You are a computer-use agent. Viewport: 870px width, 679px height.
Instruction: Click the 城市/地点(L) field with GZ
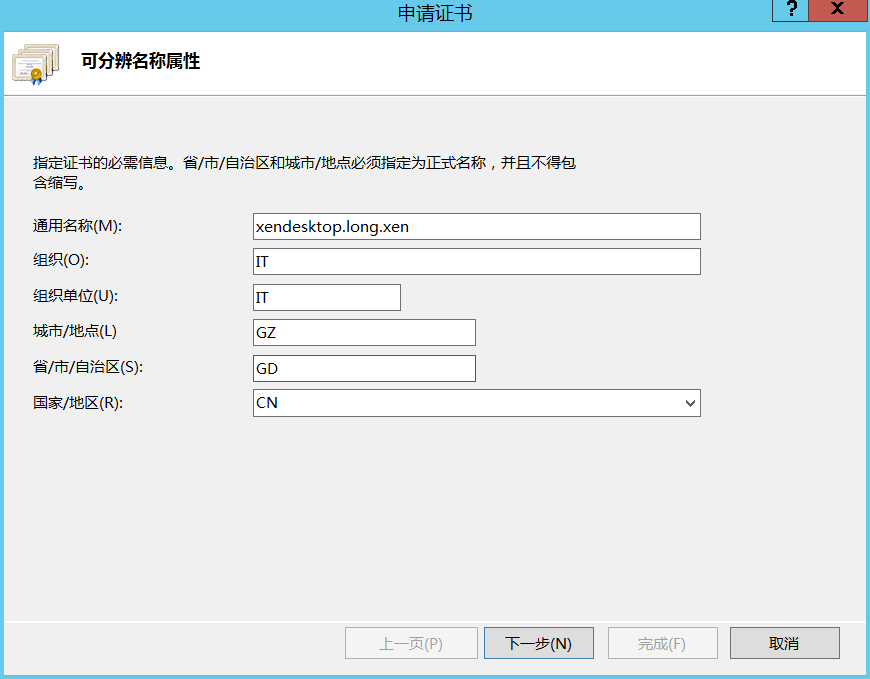(x=364, y=332)
